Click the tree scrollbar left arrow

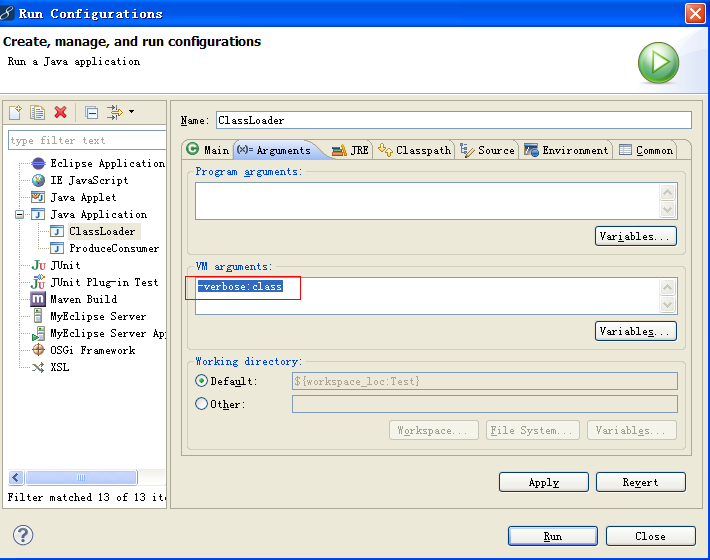[x=16, y=477]
